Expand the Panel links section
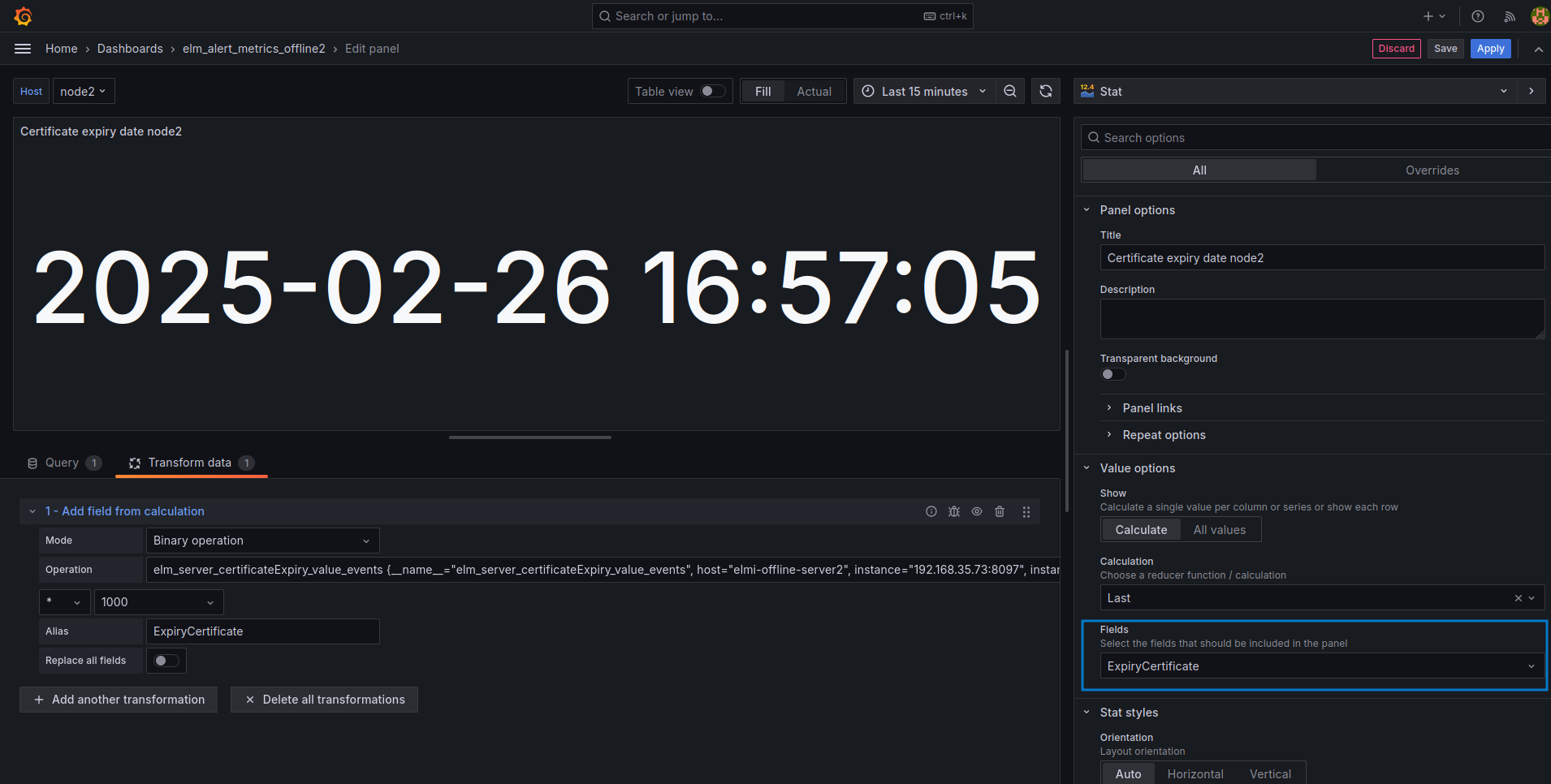 1151,408
